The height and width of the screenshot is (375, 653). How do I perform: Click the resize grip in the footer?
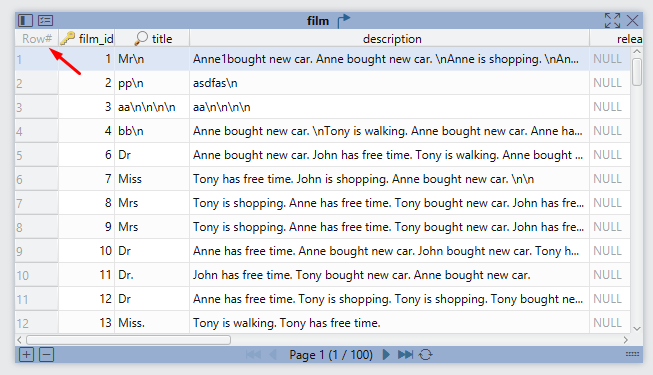[x=632, y=354]
